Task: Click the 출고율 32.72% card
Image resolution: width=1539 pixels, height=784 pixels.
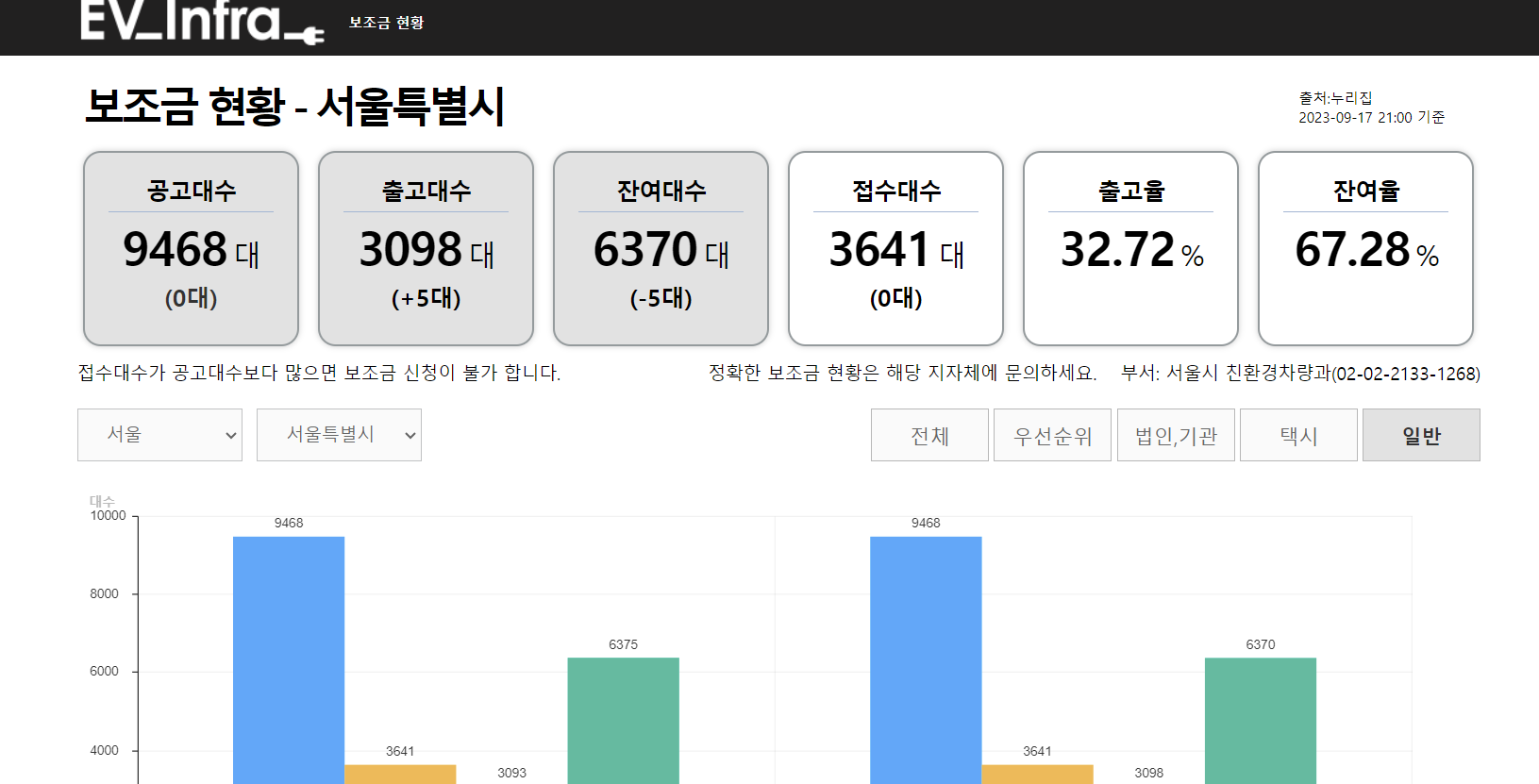Action: click(1130, 248)
